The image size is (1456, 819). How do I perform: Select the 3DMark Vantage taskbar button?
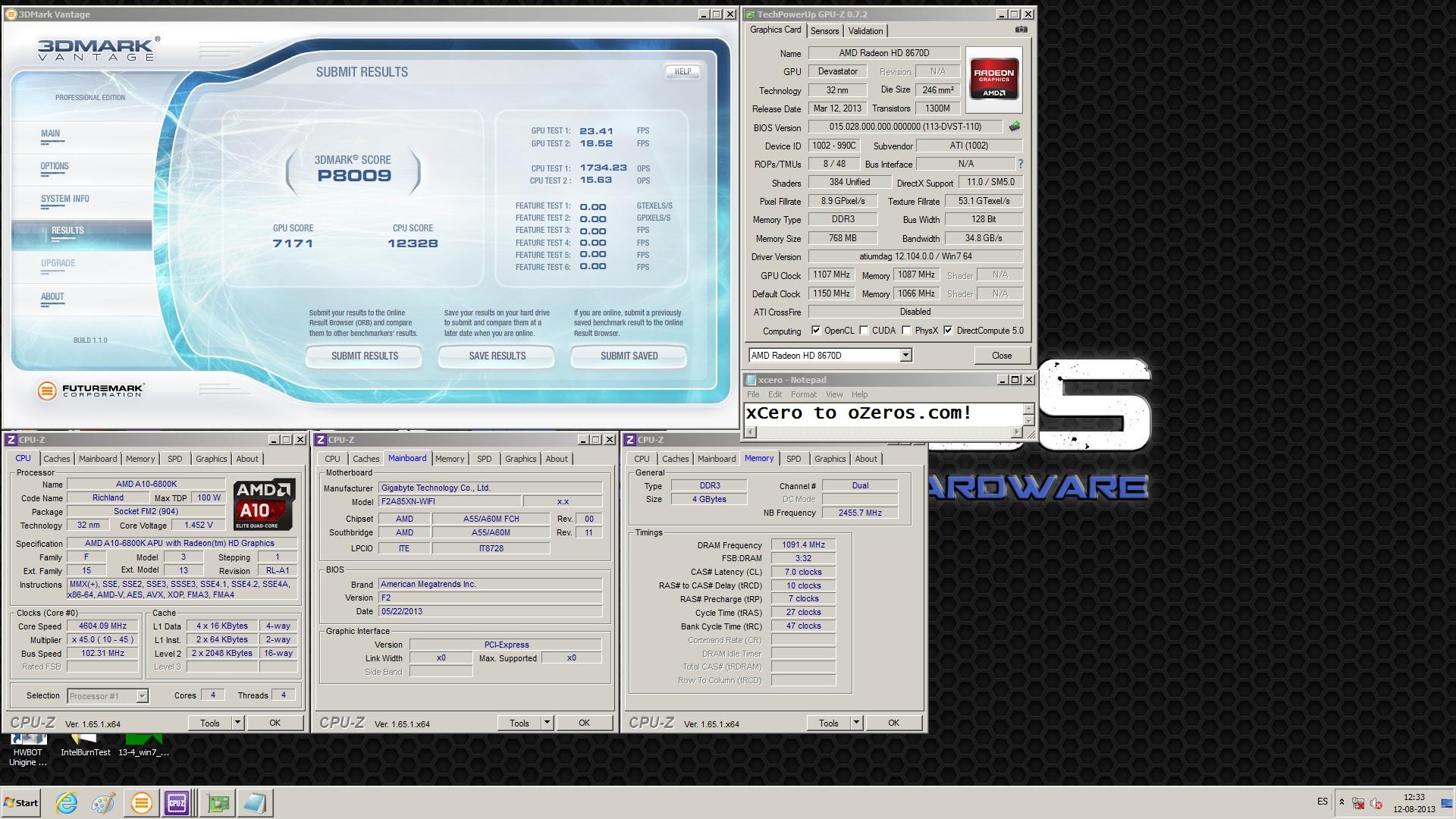pos(141,802)
